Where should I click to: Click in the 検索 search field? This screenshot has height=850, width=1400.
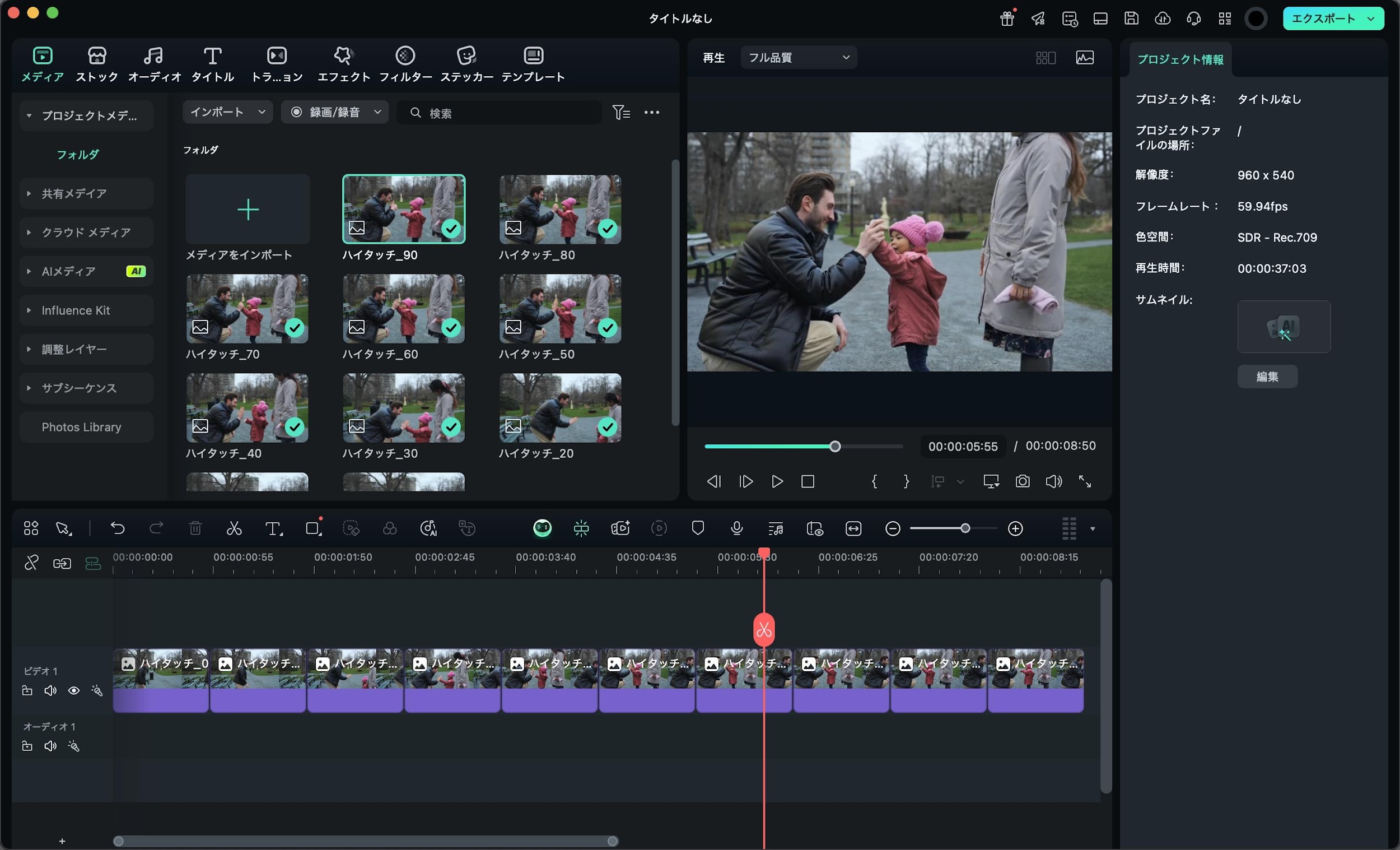(499, 113)
